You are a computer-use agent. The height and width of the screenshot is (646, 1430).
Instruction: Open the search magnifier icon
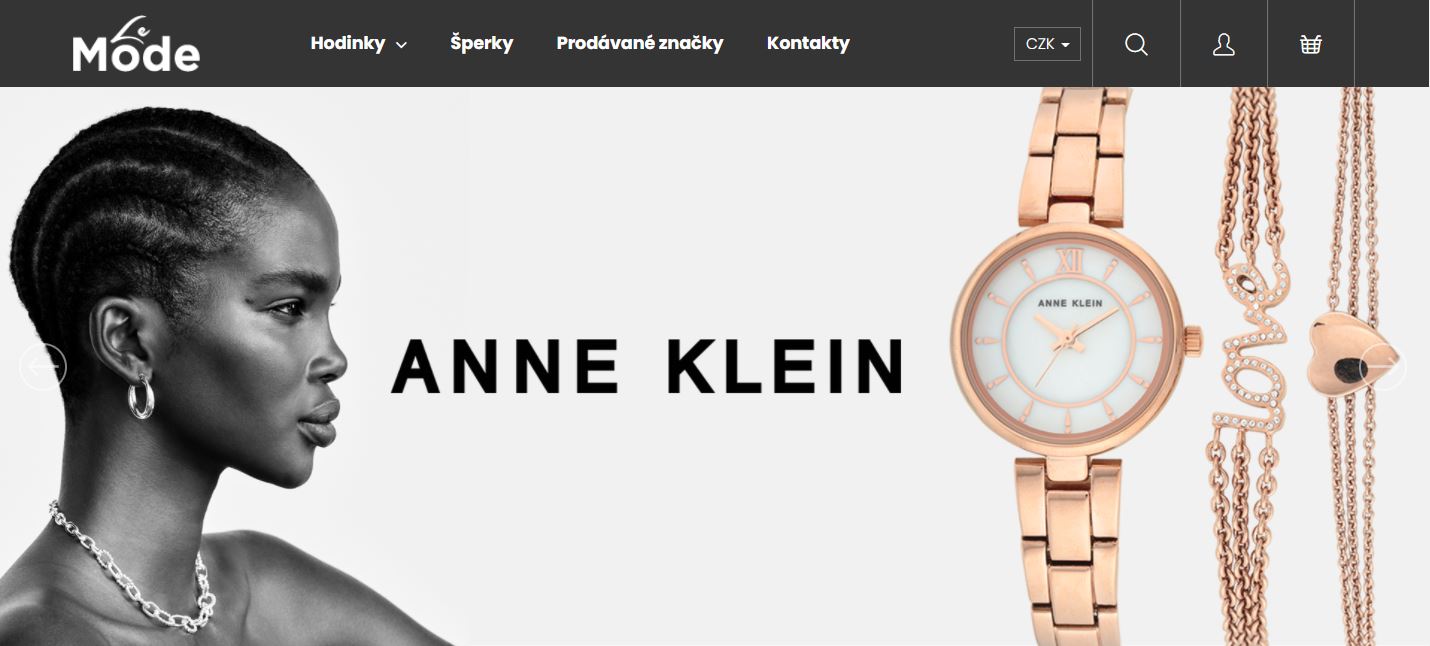(1136, 44)
